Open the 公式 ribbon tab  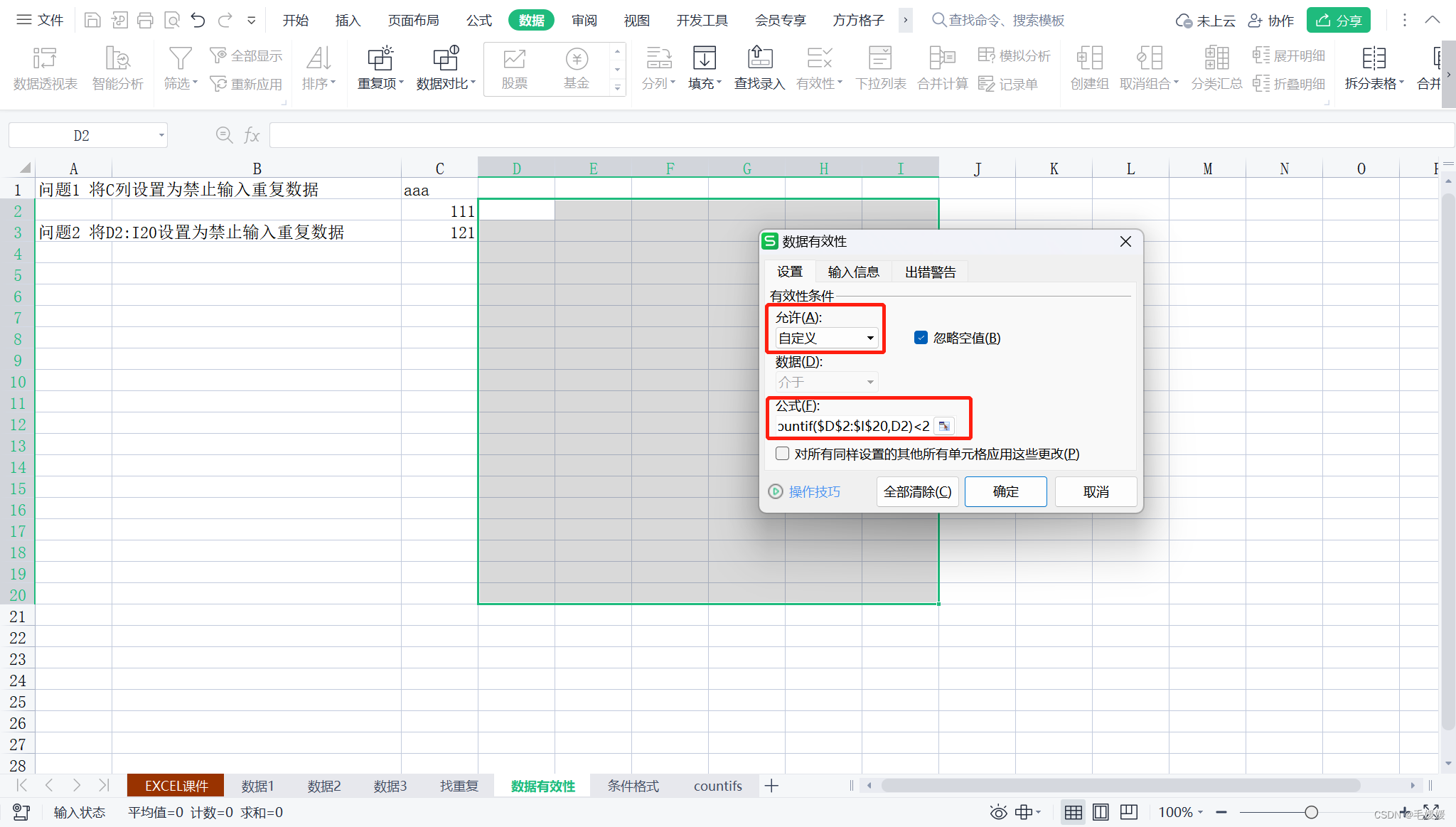(479, 20)
